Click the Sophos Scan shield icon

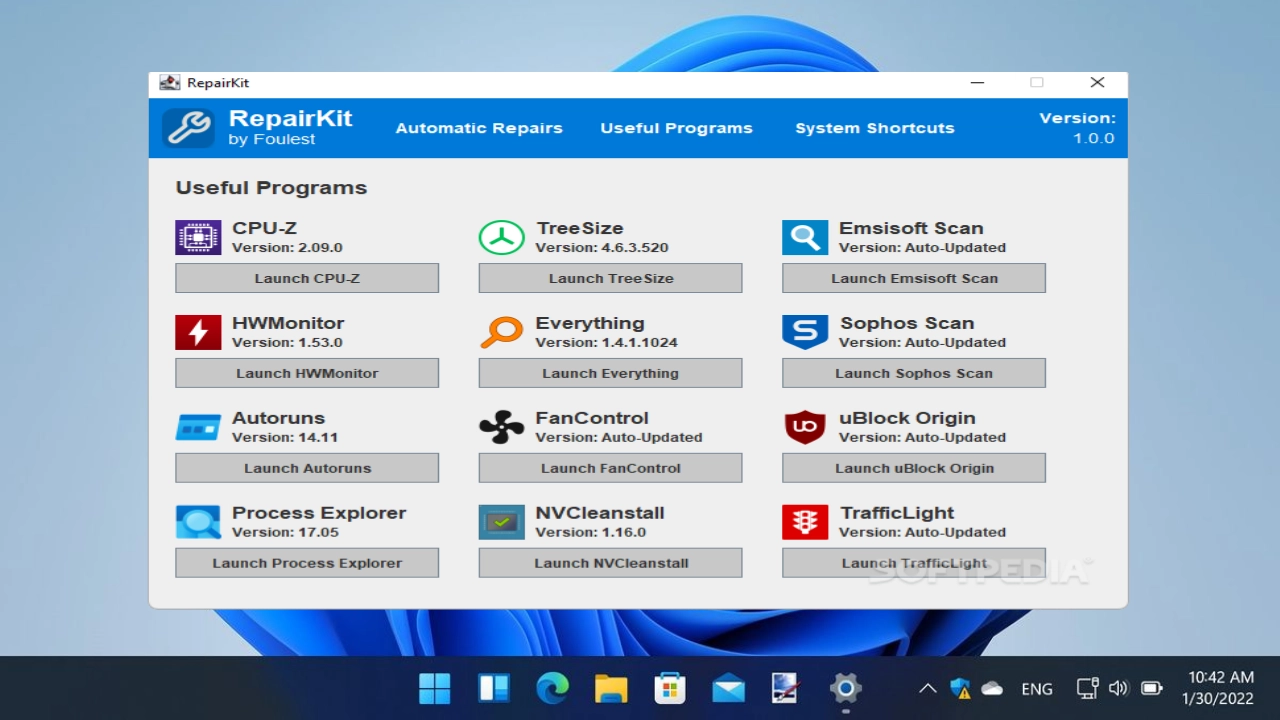[x=805, y=332]
